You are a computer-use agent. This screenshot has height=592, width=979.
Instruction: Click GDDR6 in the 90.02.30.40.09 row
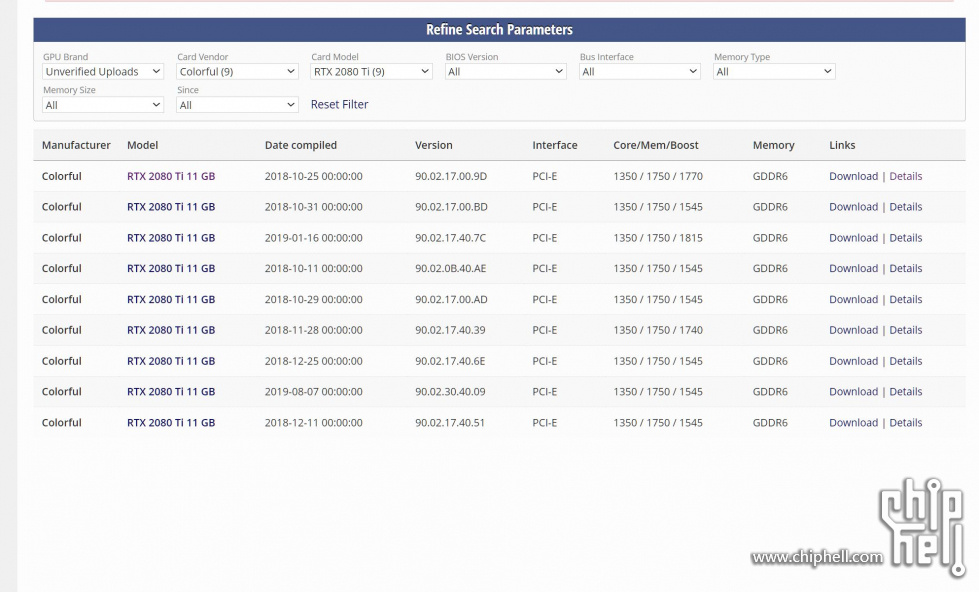pyautogui.click(x=770, y=392)
